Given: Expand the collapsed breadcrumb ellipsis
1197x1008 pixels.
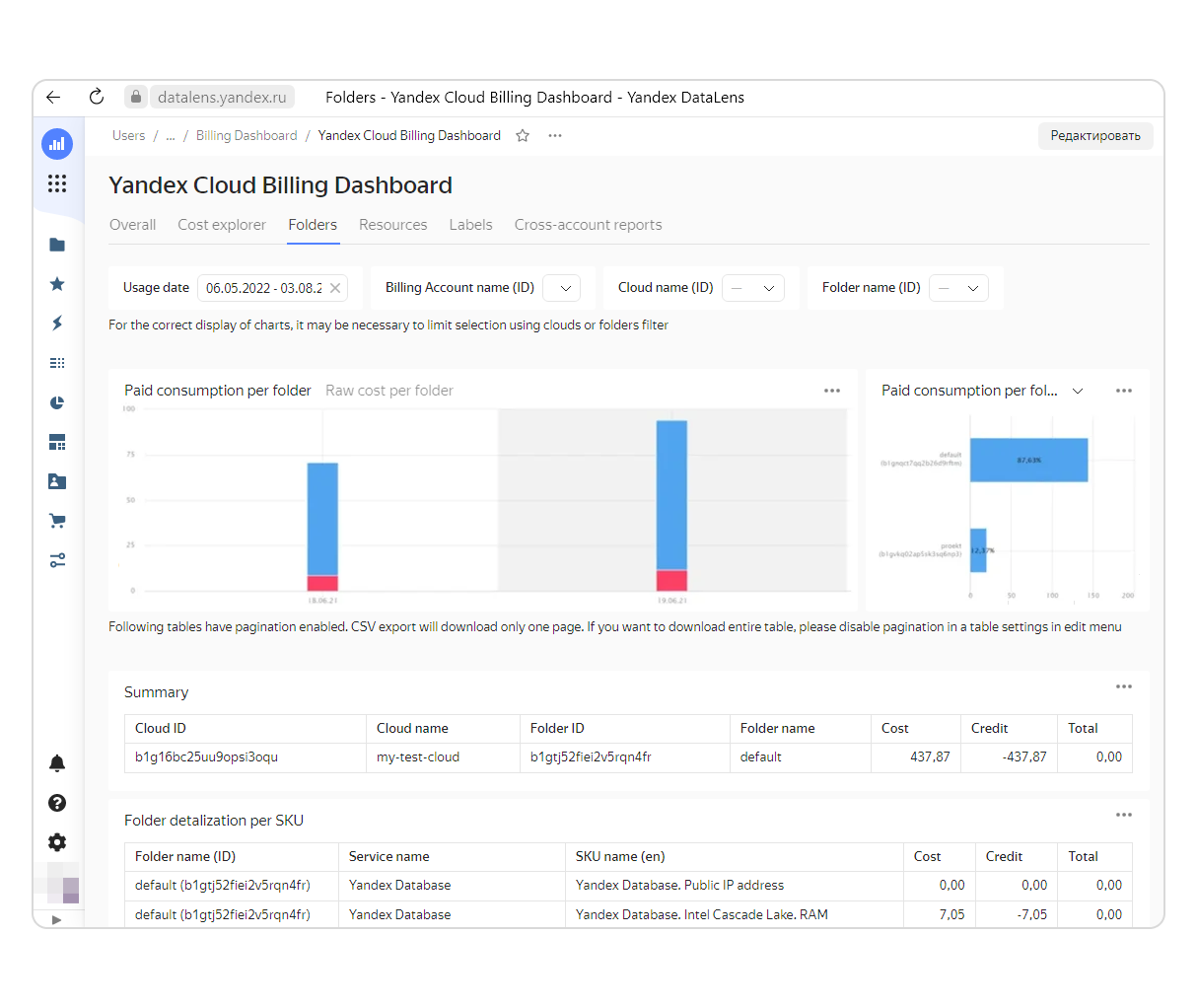Looking at the screenshot, I should [171, 136].
